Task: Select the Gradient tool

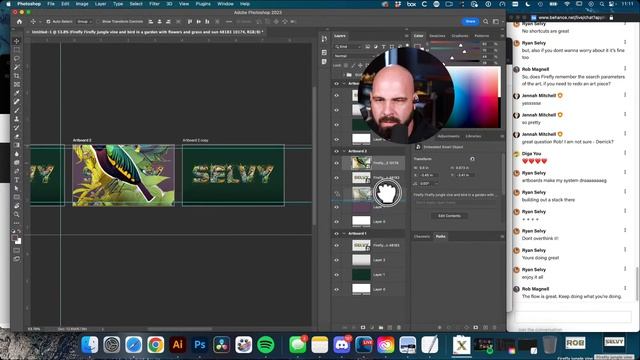Action: pos(17,145)
